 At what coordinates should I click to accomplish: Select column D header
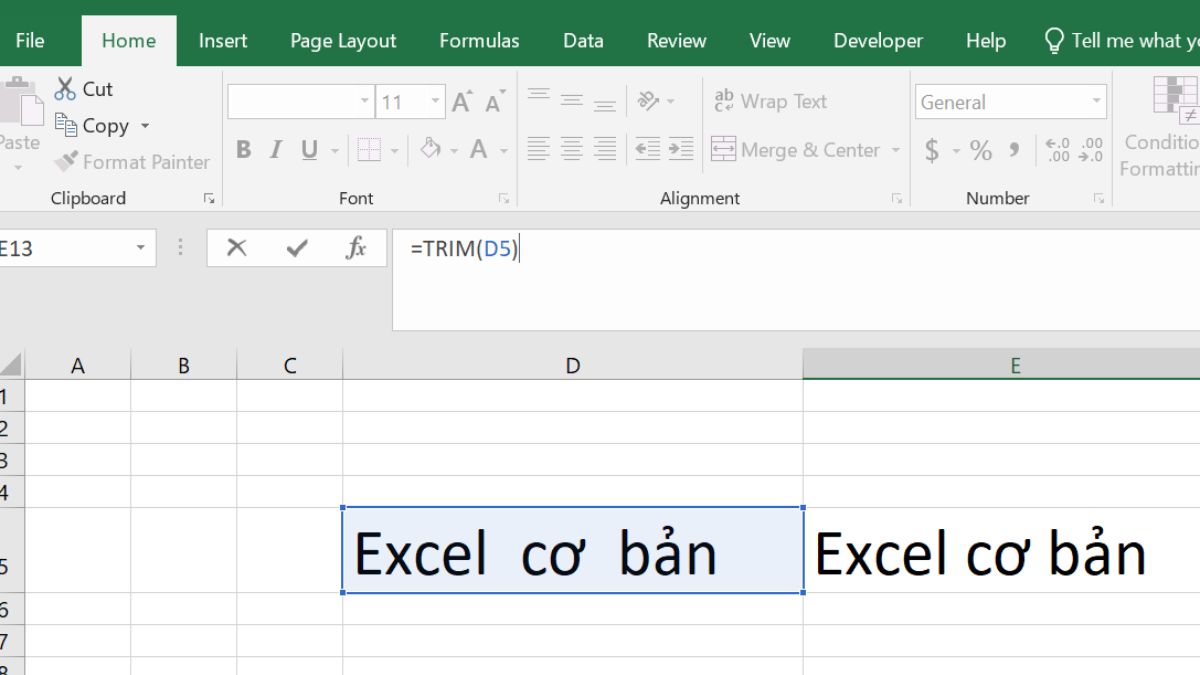pyautogui.click(x=572, y=365)
